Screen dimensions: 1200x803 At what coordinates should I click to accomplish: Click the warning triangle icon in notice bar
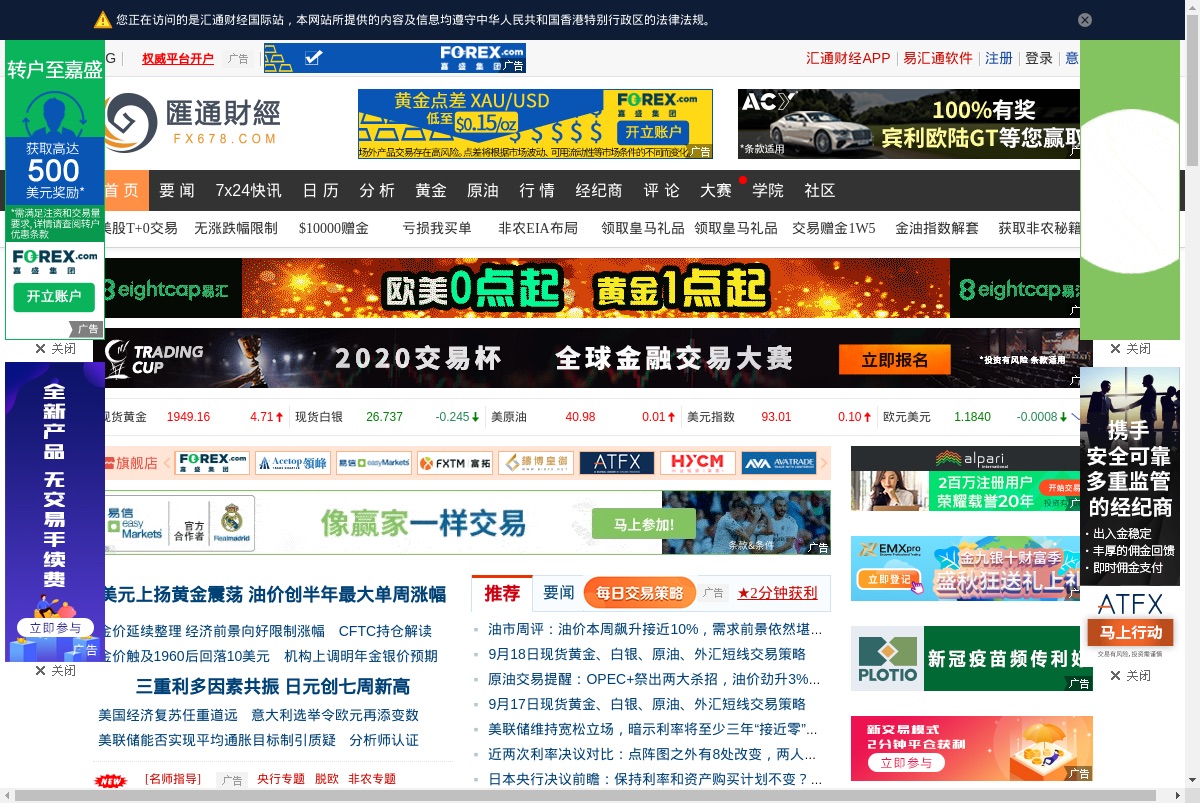click(x=103, y=20)
